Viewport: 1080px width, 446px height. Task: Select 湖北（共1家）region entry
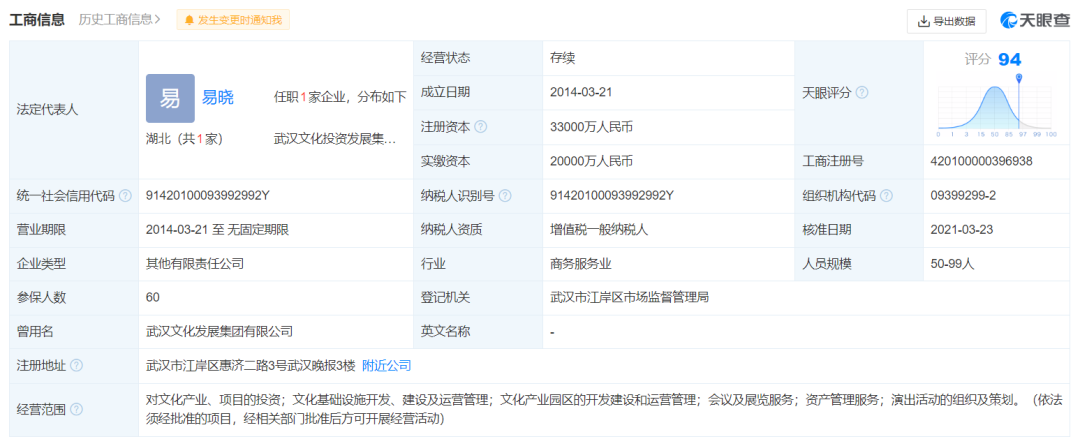[184, 139]
